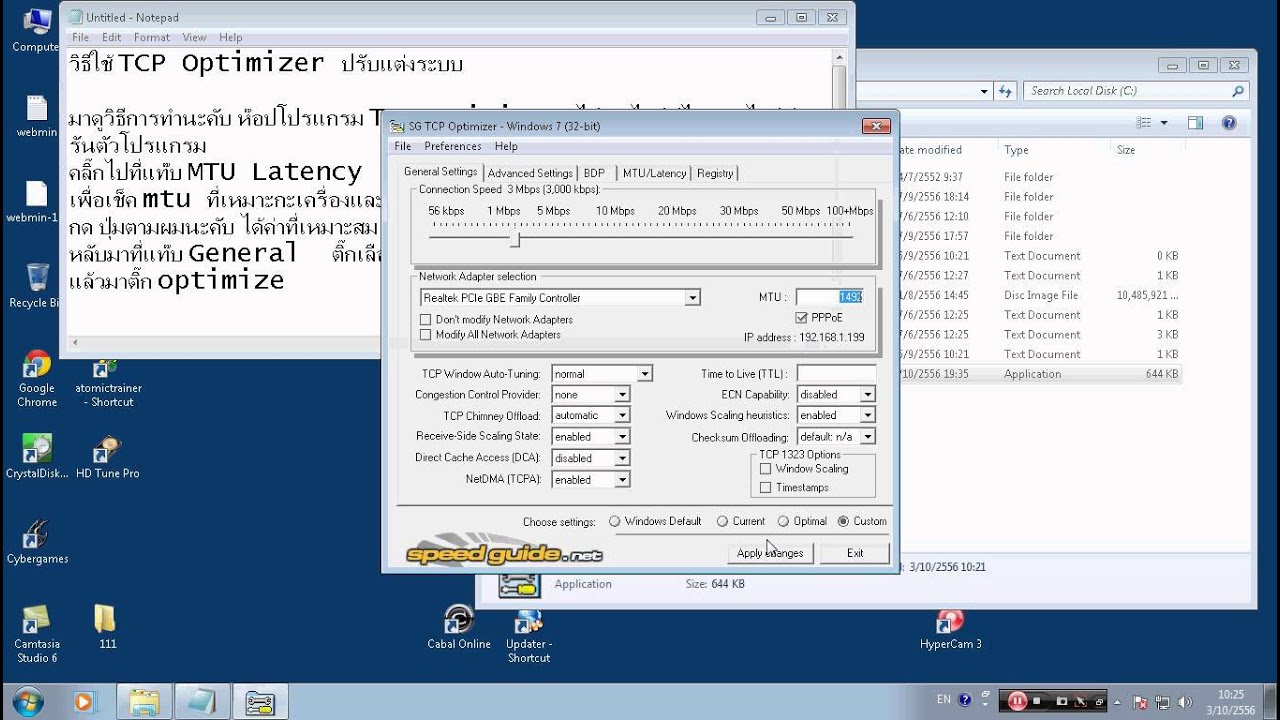This screenshot has height=720, width=1280.
Task: Open the TCP Optimizer File menu
Action: pos(403,146)
